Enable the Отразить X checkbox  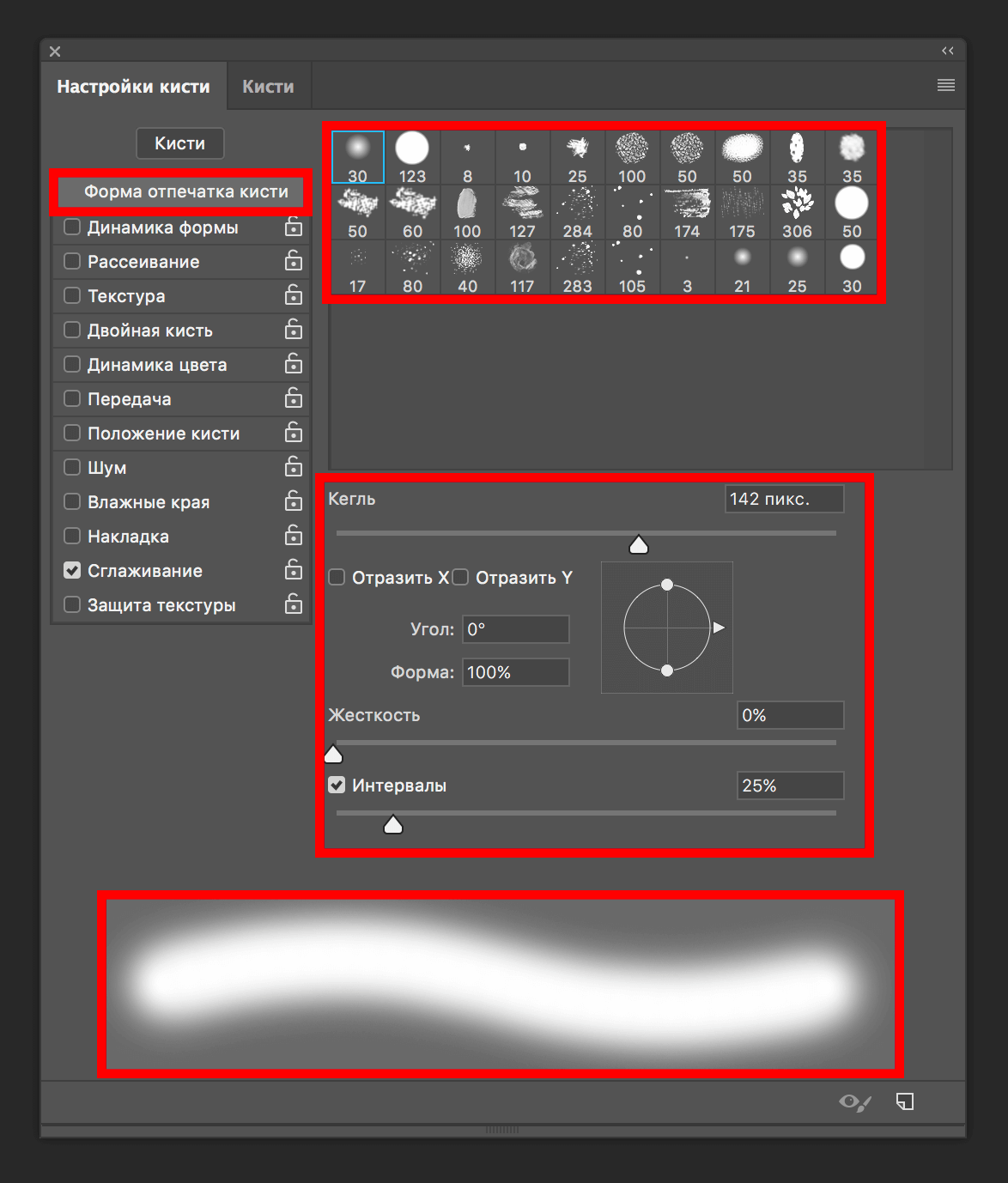[337, 577]
